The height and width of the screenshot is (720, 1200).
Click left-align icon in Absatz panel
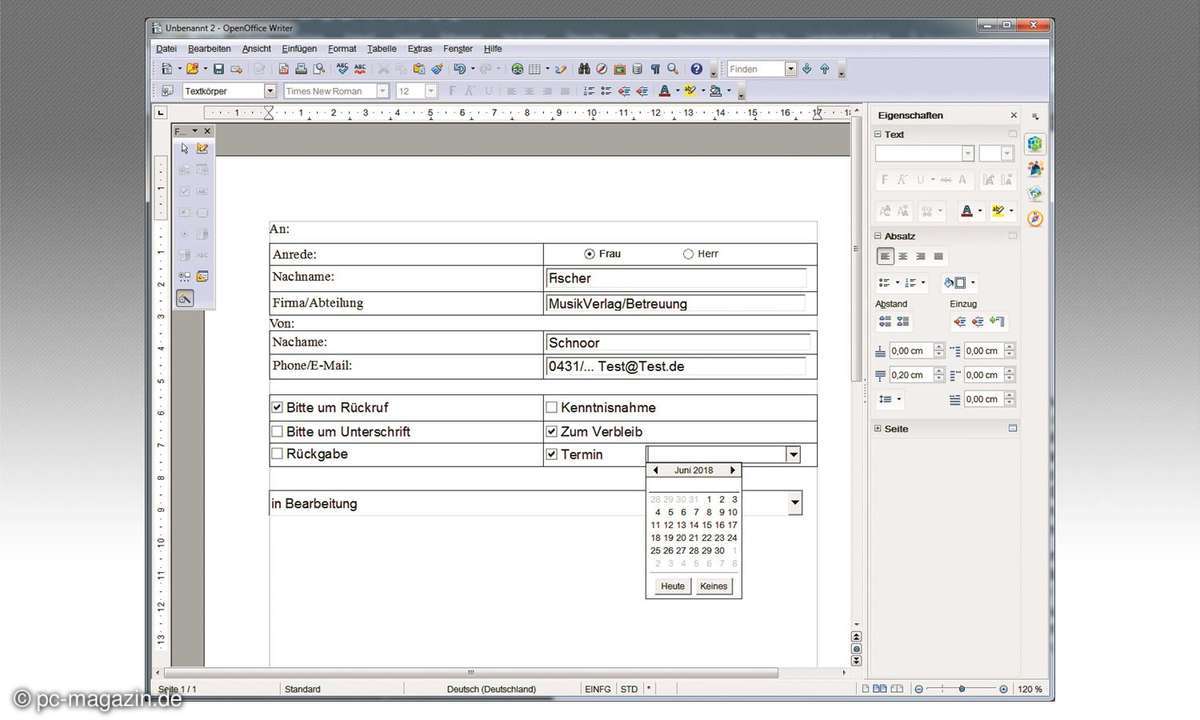point(886,256)
